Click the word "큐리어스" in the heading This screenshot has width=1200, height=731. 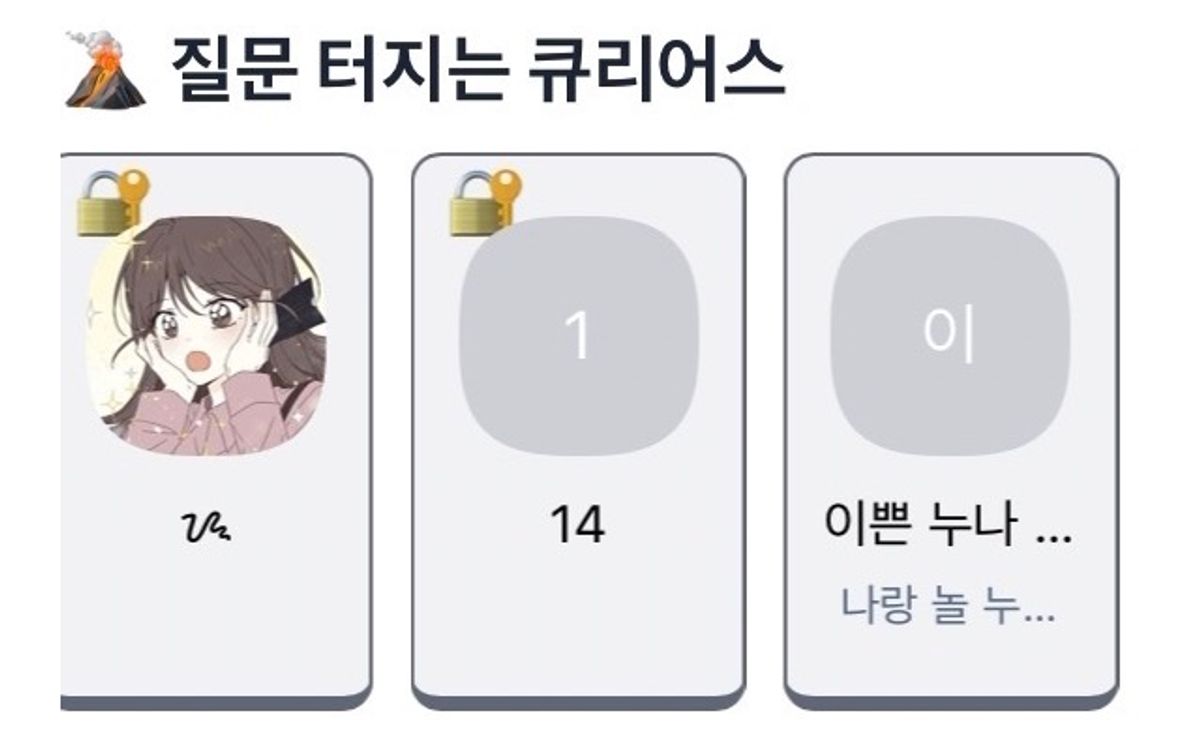pyautogui.click(x=654, y=69)
